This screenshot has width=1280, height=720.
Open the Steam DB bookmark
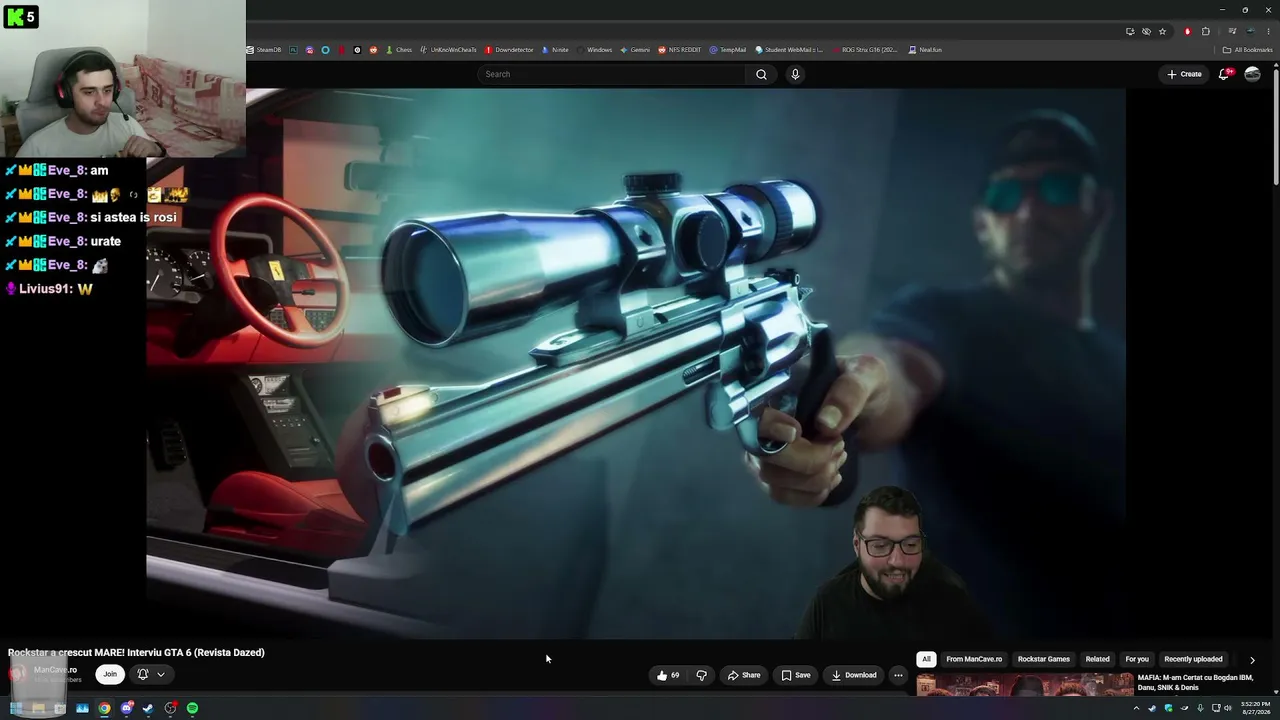[x=265, y=50]
